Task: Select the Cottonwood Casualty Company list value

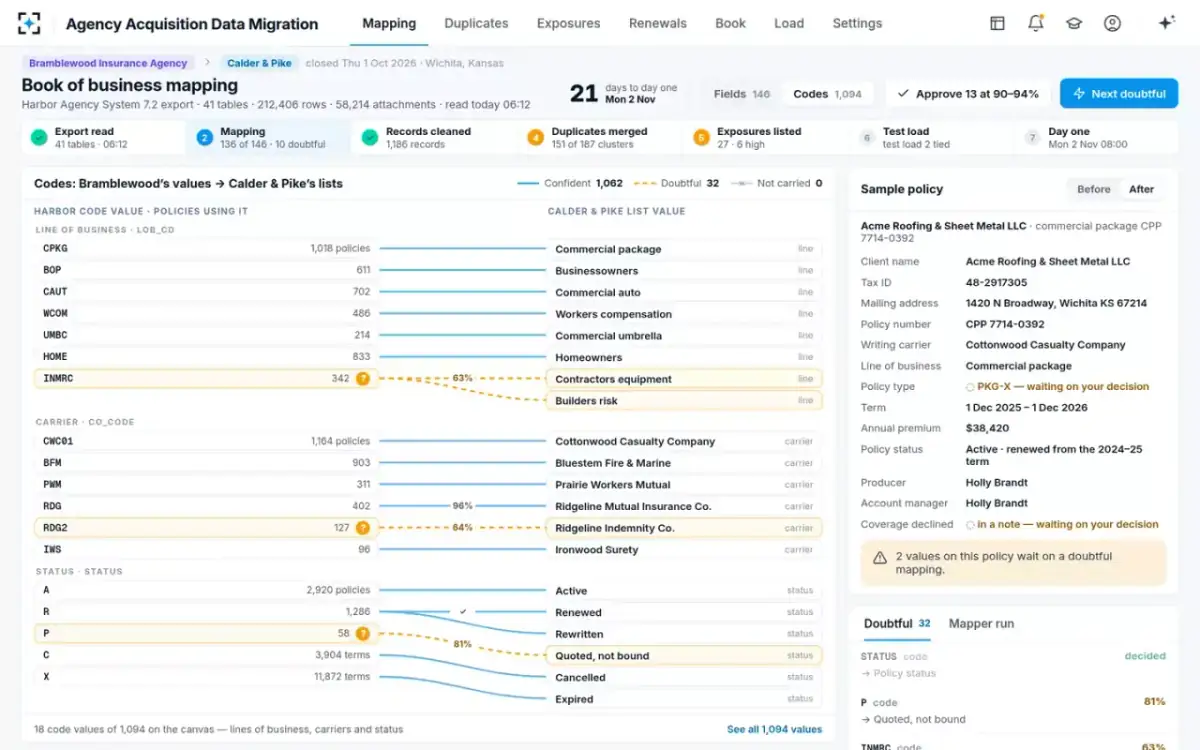Action: click(684, 441)
